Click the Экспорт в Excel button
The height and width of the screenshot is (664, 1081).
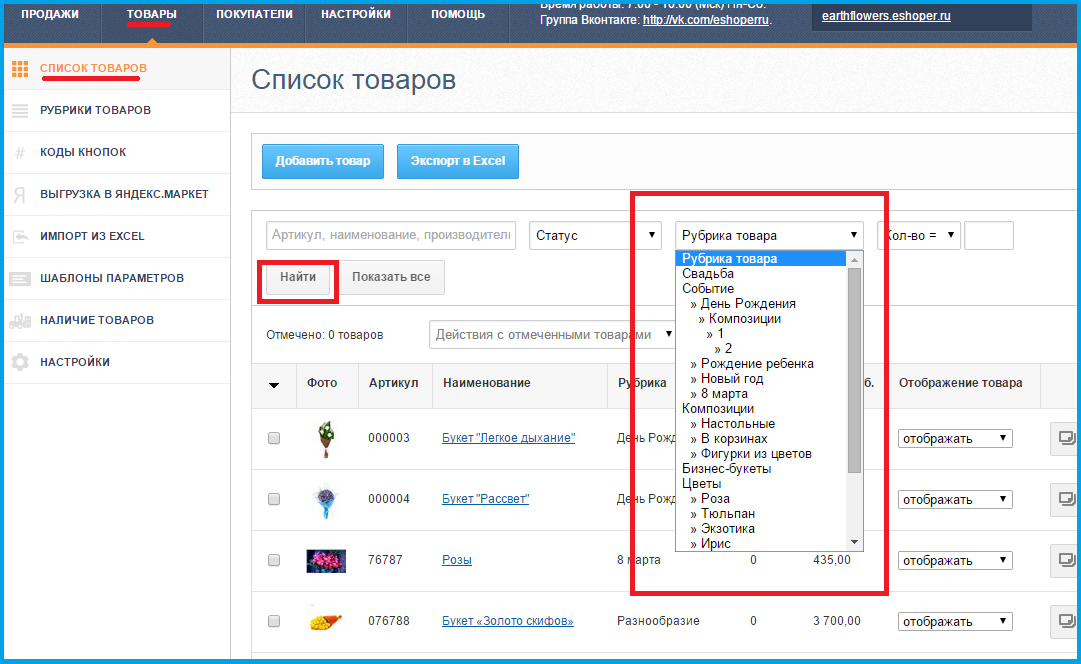coord(458,161)
